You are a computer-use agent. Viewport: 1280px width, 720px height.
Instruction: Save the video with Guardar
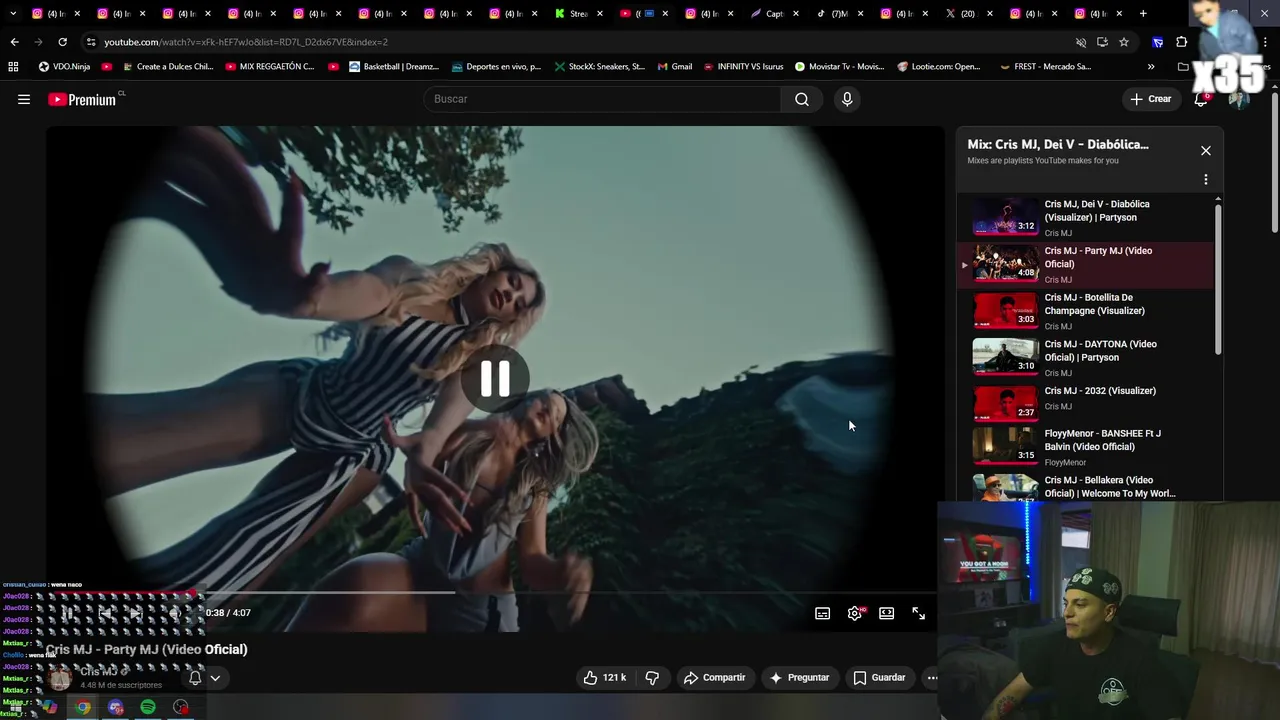point(879,677)
